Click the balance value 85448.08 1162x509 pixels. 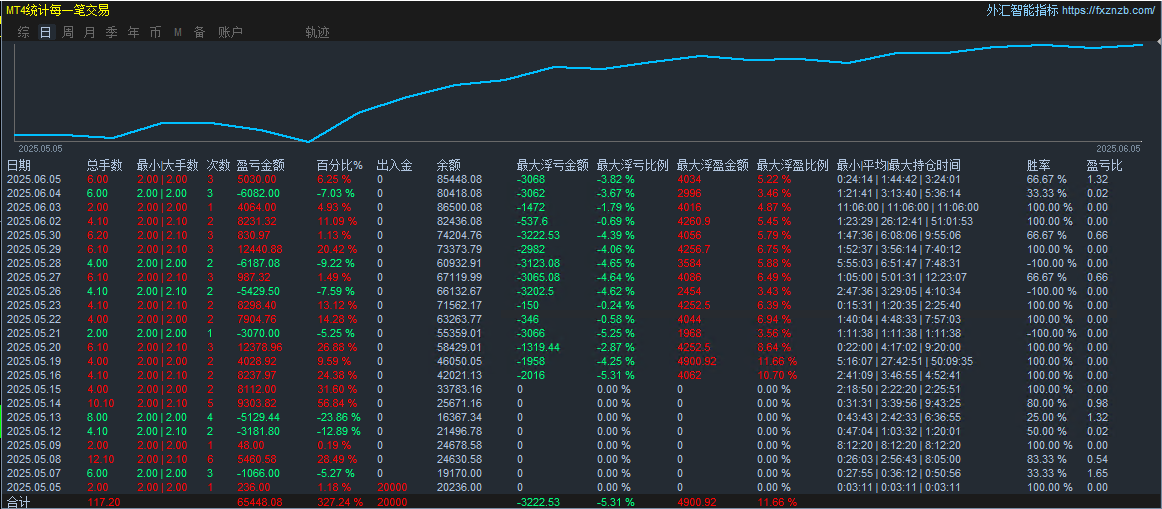(459, 179)
